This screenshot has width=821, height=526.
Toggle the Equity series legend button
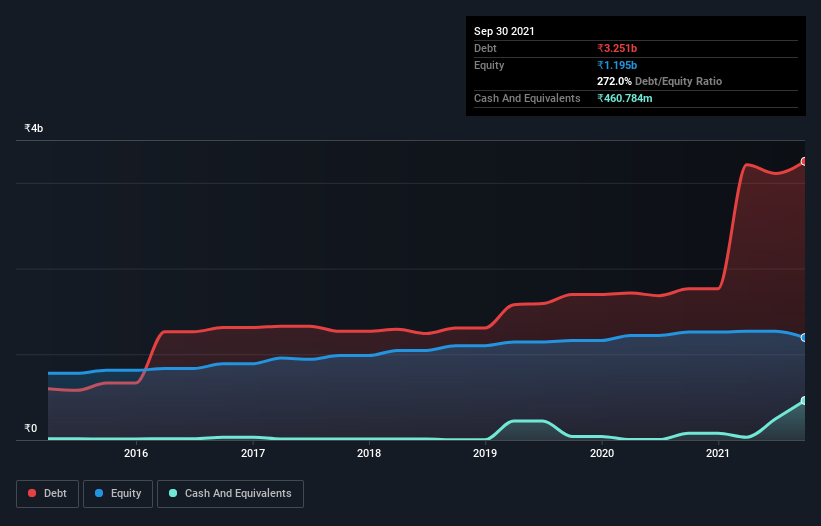pyautogui.click(x=118, y=494)
